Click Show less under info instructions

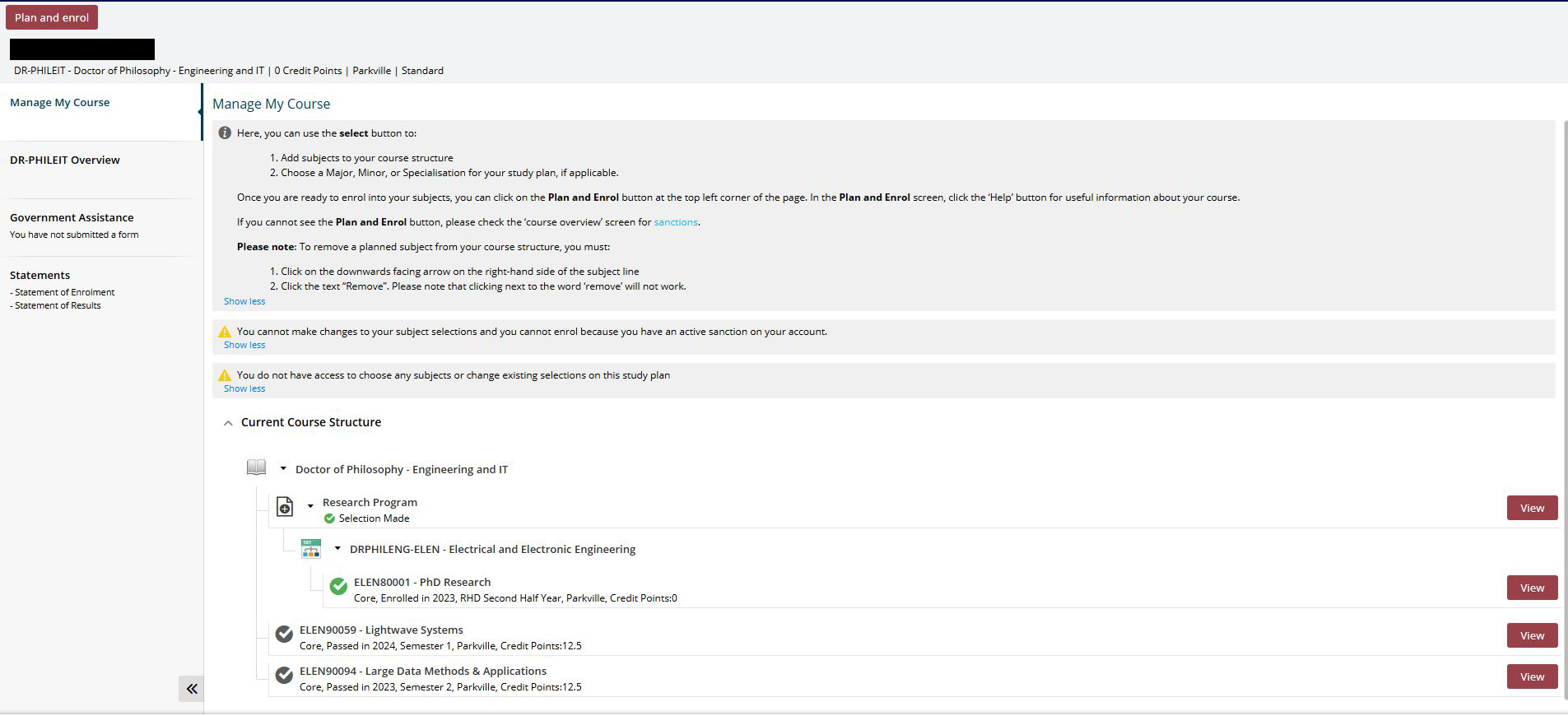point(244,301)
